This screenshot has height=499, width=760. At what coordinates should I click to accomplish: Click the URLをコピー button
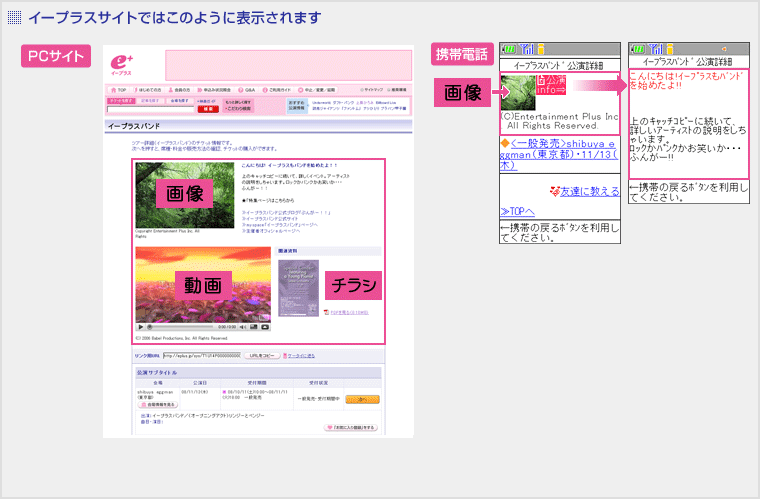[x=261, y=356]
